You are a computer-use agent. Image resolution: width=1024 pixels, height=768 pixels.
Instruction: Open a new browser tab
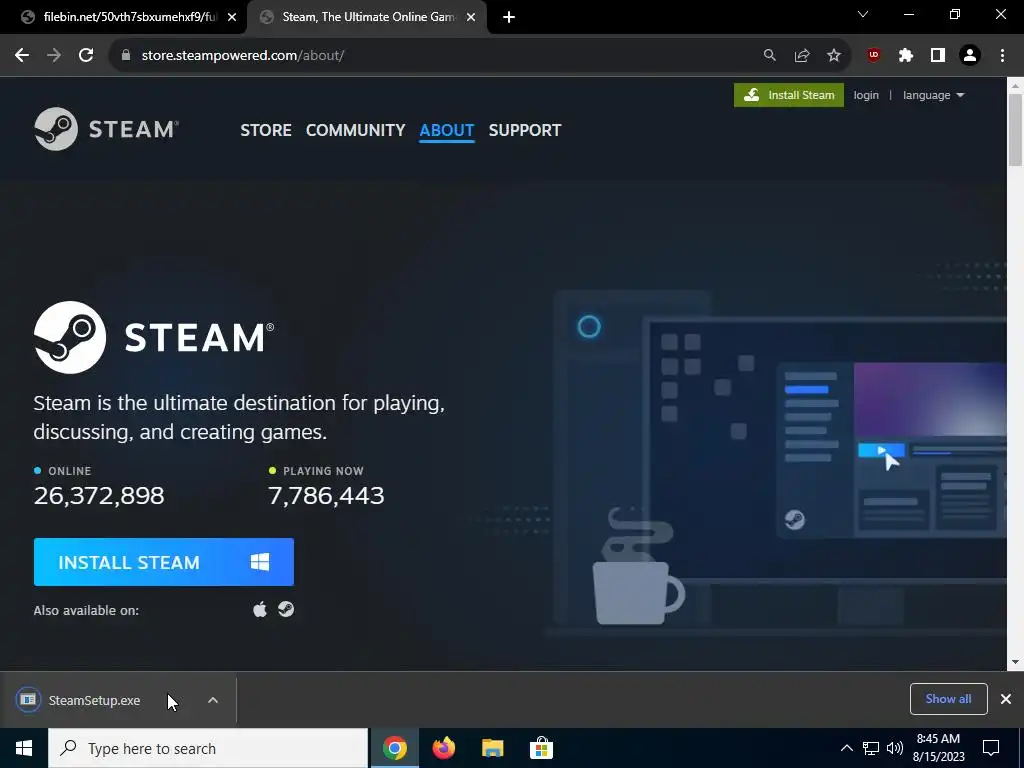click(509, 17)
